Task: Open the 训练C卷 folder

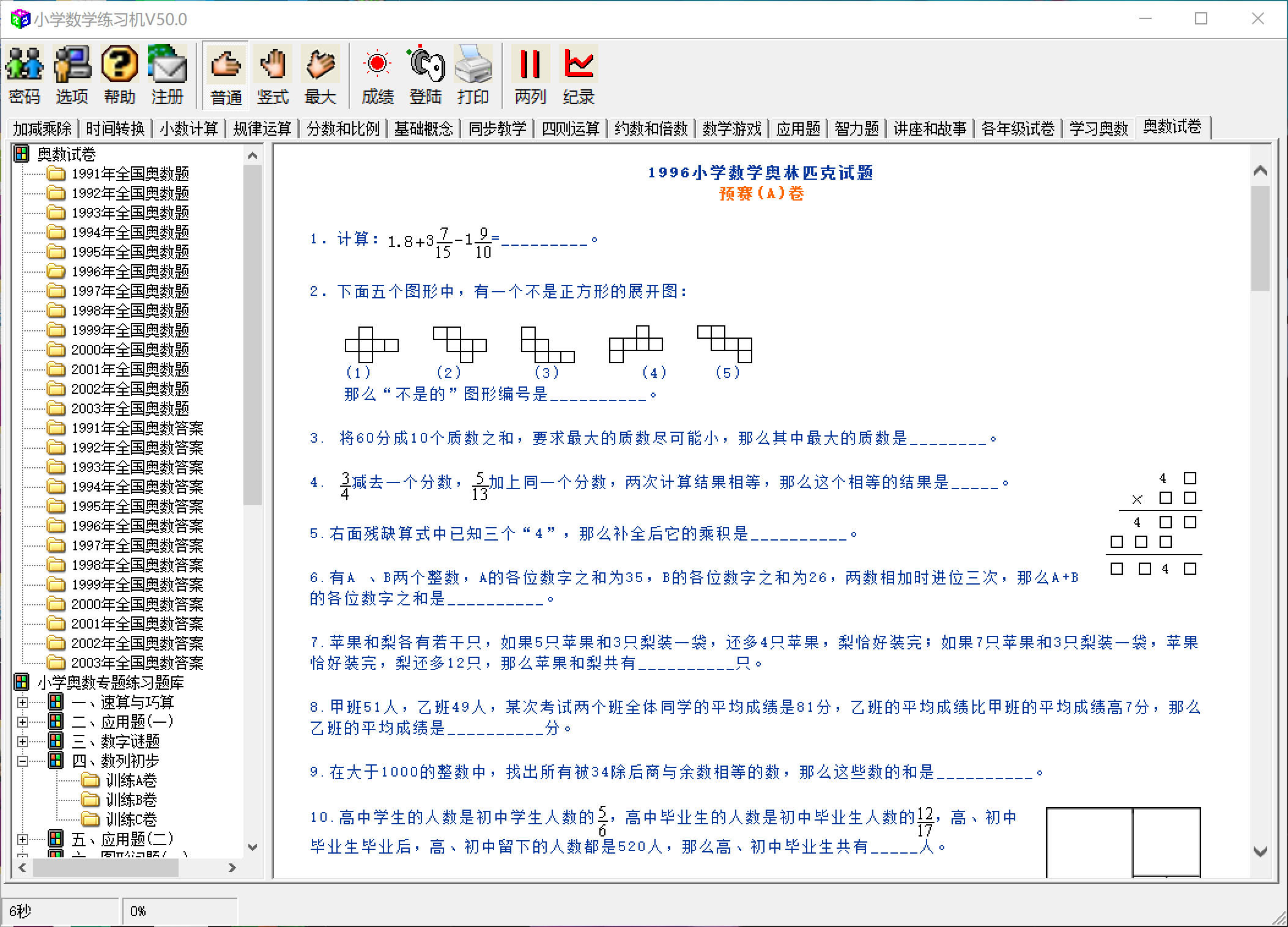Action: point(120,819)
